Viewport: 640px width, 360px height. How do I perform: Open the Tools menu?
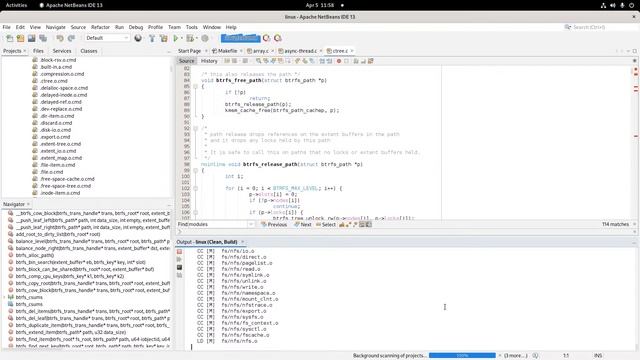click(x=191, y=27)
